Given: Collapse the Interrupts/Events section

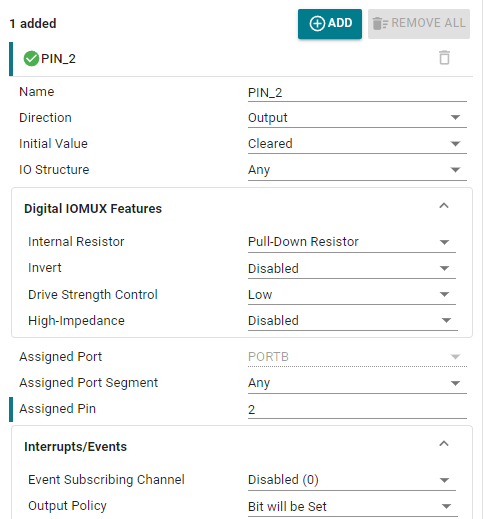Looking at the screenshot, I should tap(444, 444).
